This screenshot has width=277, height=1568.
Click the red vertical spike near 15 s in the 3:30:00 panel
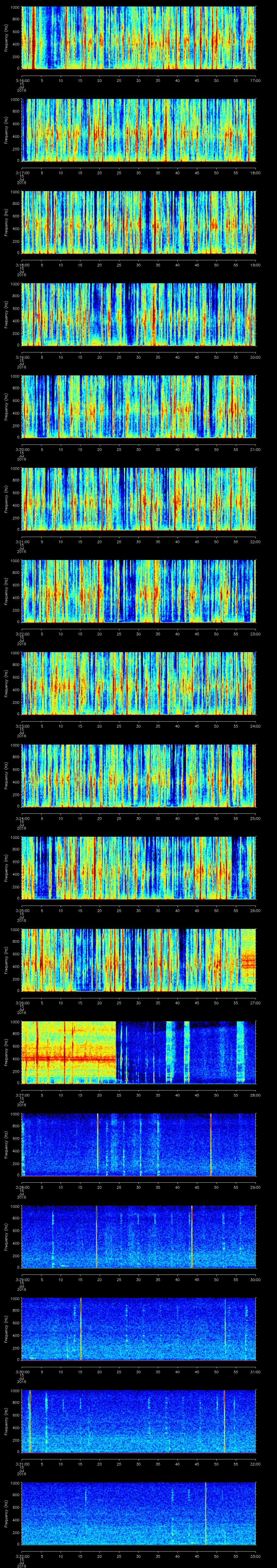click(80, 1328)
